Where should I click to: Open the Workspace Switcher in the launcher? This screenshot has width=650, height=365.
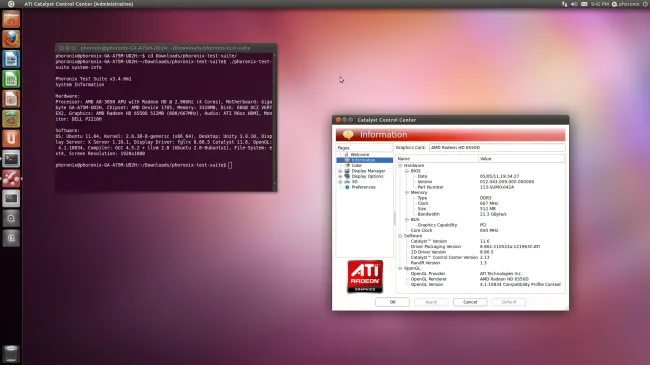click(x=11, y=198)
